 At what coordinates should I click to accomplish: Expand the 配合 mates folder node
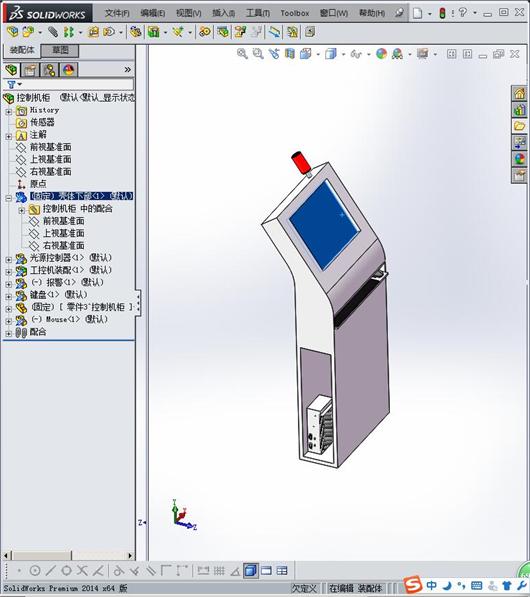(x=8, y=334)
